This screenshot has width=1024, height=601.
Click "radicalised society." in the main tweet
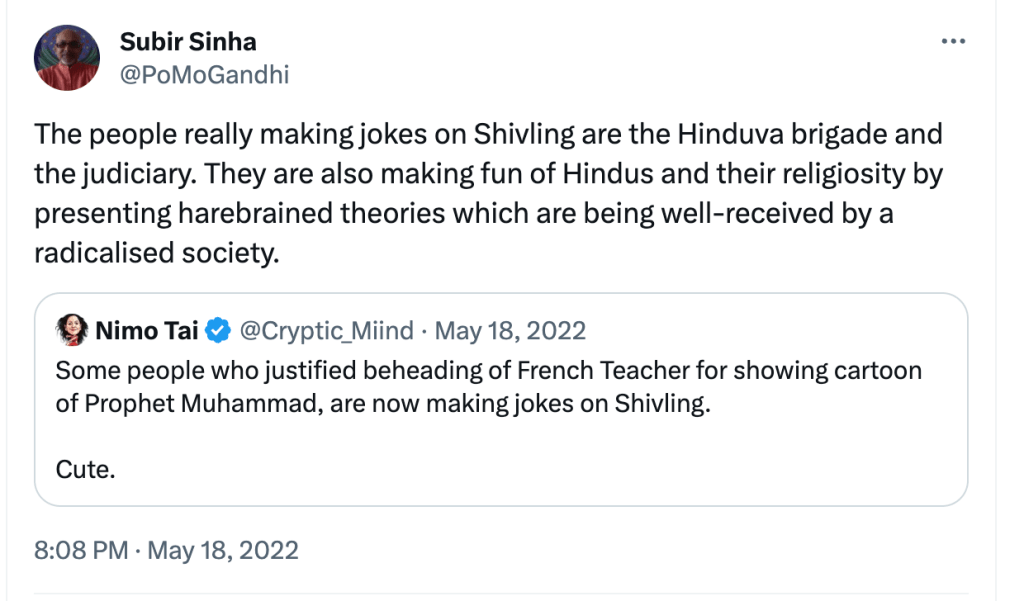[154, 253]
